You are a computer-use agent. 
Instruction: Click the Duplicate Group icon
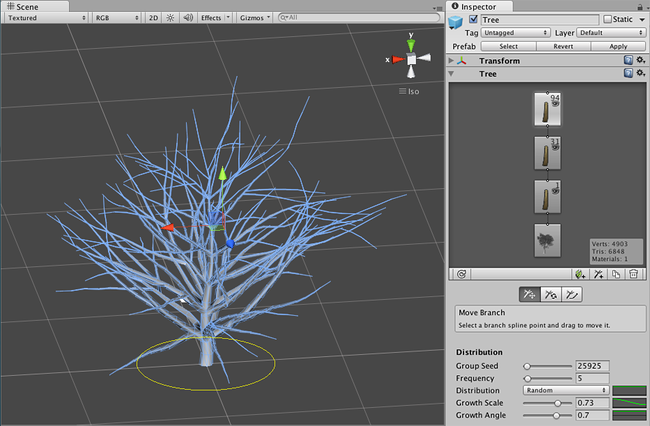[x=616, y=273]
